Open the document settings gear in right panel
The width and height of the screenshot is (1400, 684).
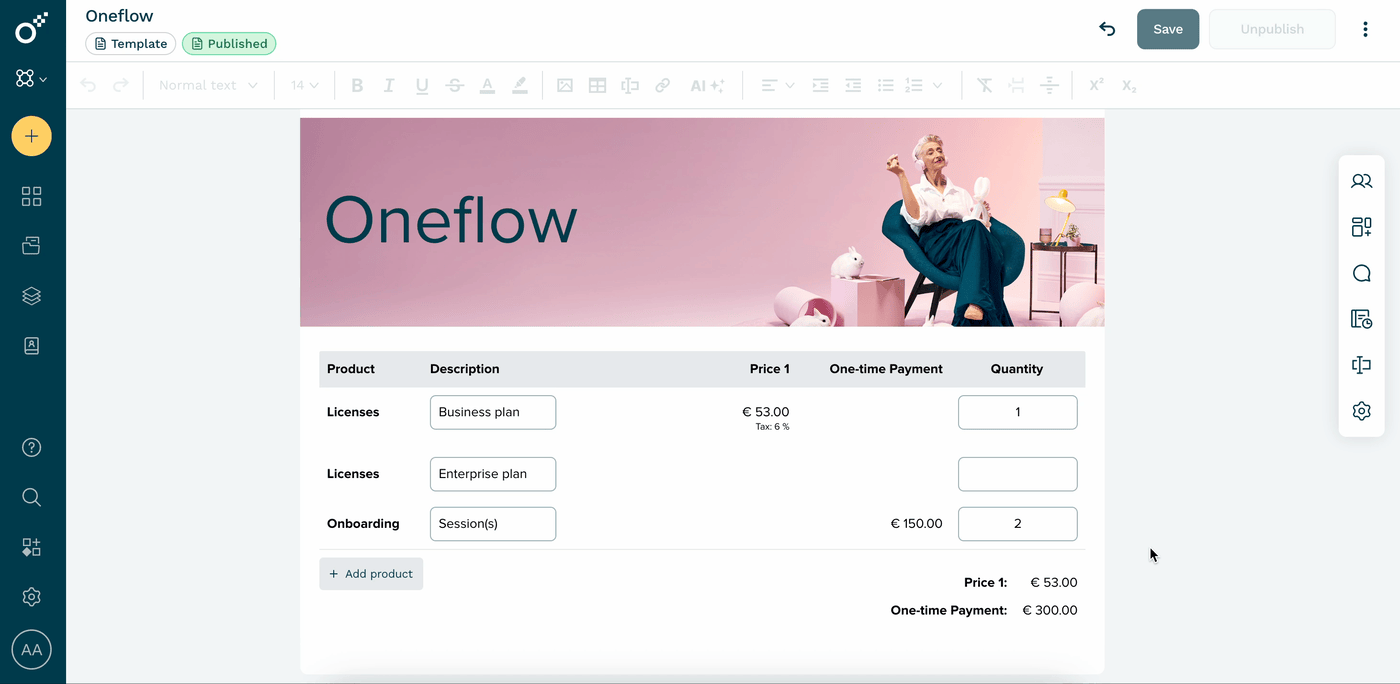tap(1361, 411)
